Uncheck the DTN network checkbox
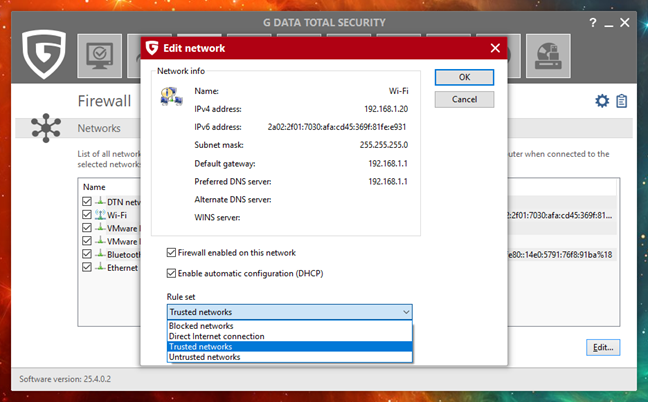Image resolution: width=648 pixels, height=402 pixels. click(87, 201)
